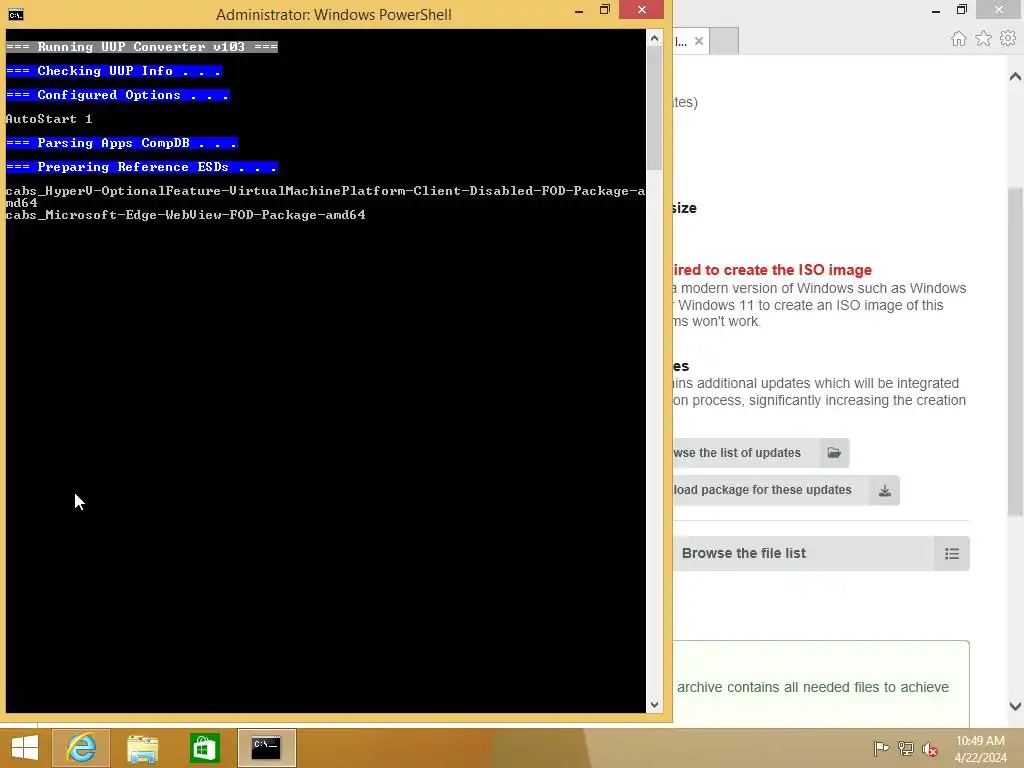Image resolution: width=1024 pixels, height=768 pixels.
Task: Select the PowerShell taskbar button
Action: click(266, 748)
